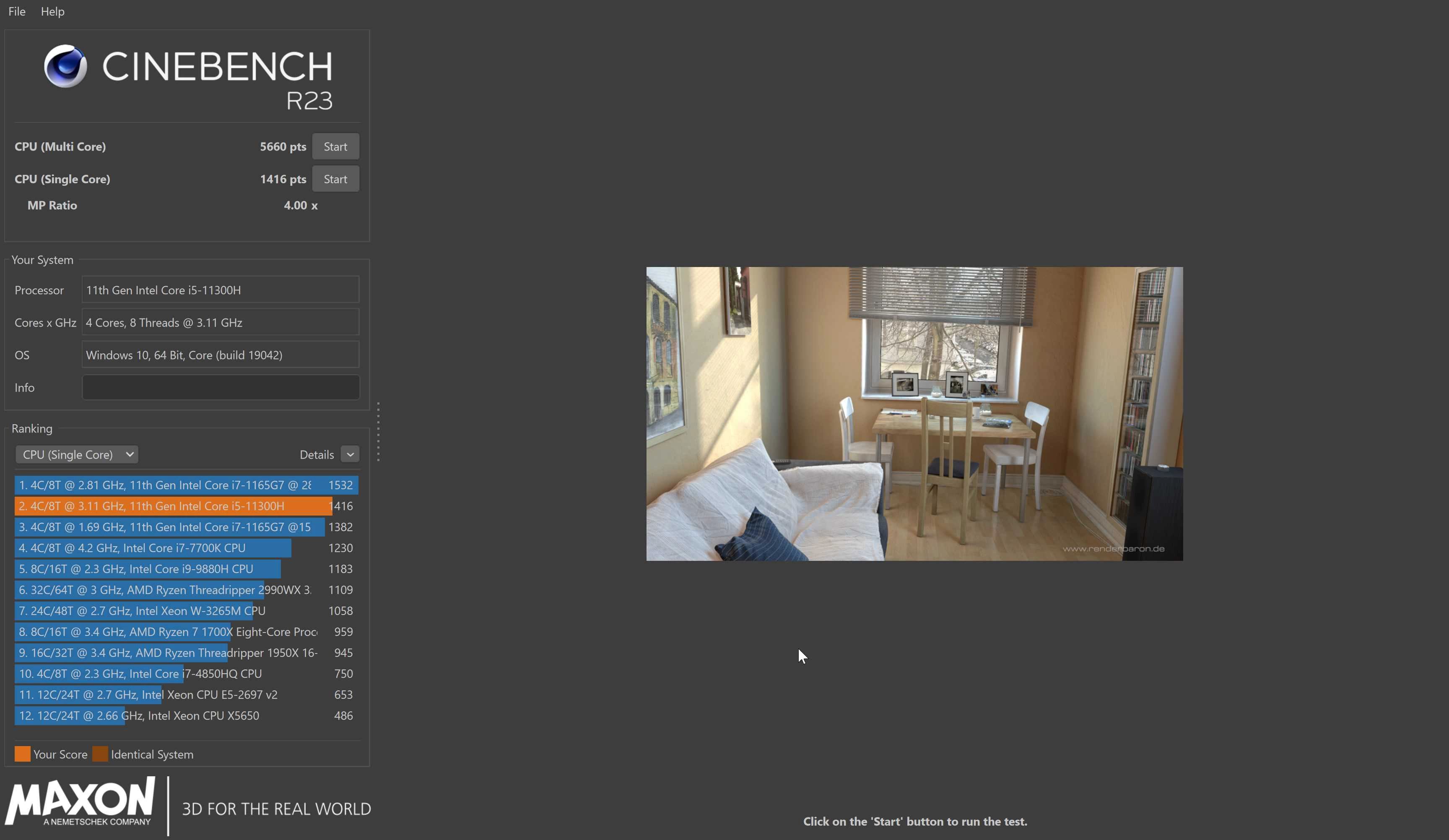Click the OS field showing Windows 10
Screen dimensions: 1449x840
tap(220, 355)
